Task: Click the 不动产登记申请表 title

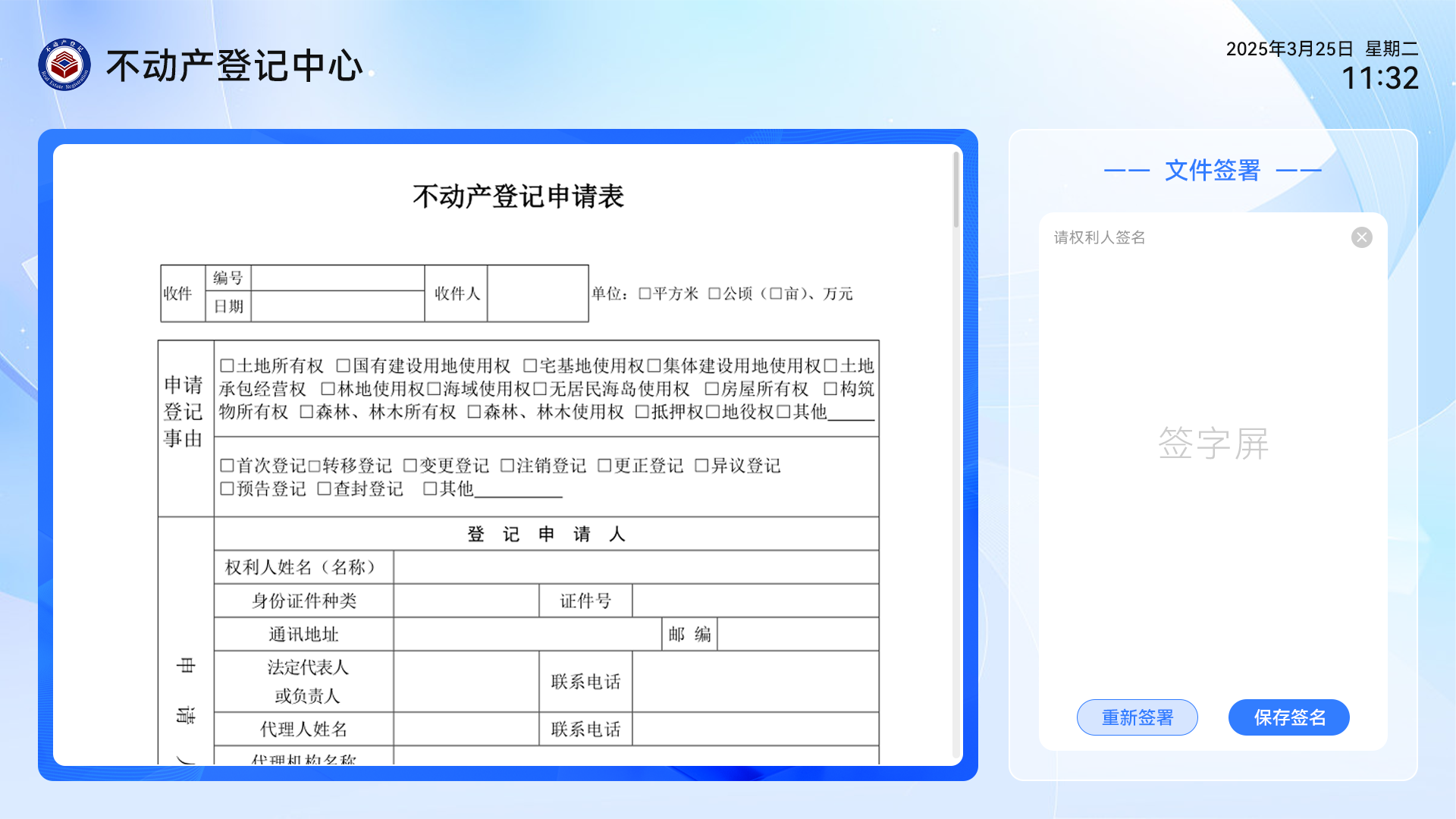Action: [519, 196]
